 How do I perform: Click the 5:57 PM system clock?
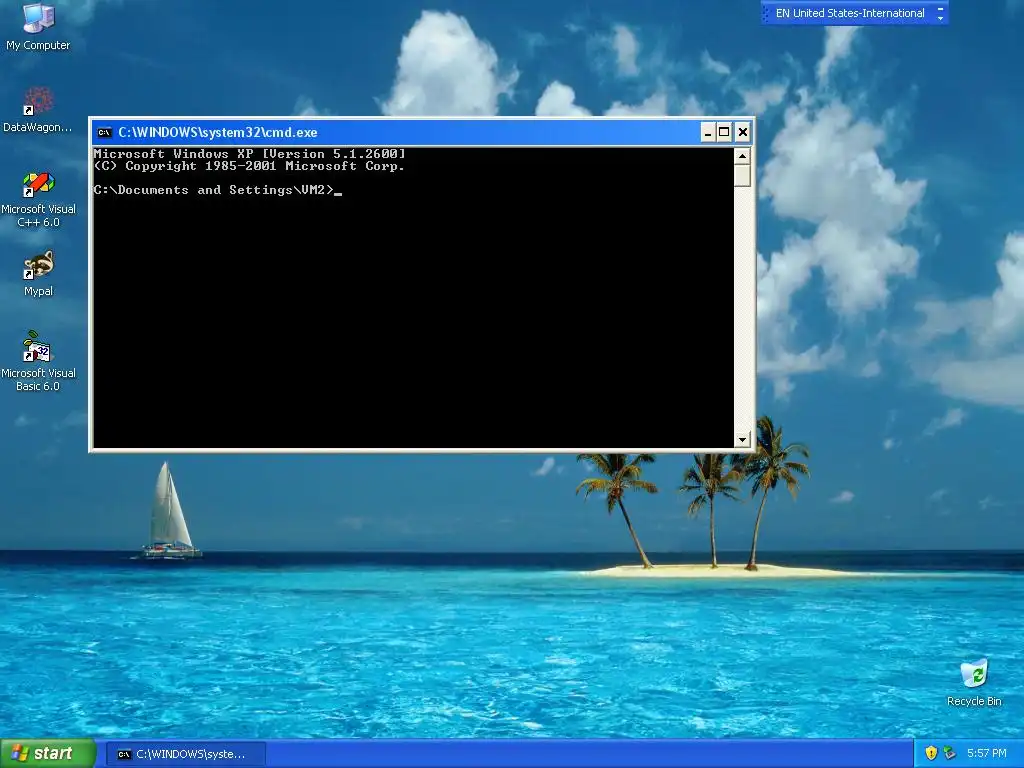987,754
